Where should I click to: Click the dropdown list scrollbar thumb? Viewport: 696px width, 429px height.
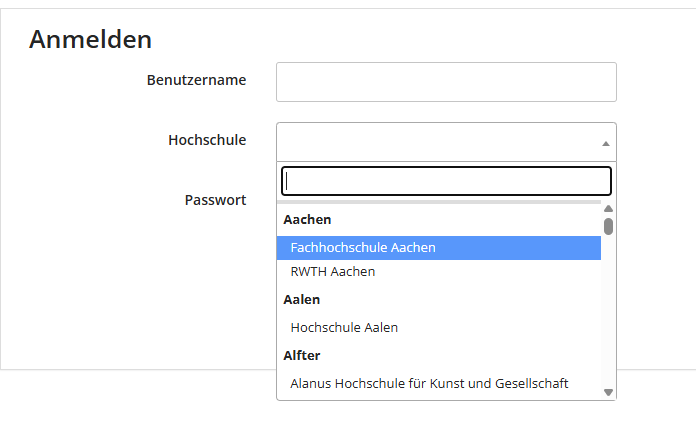608,226
